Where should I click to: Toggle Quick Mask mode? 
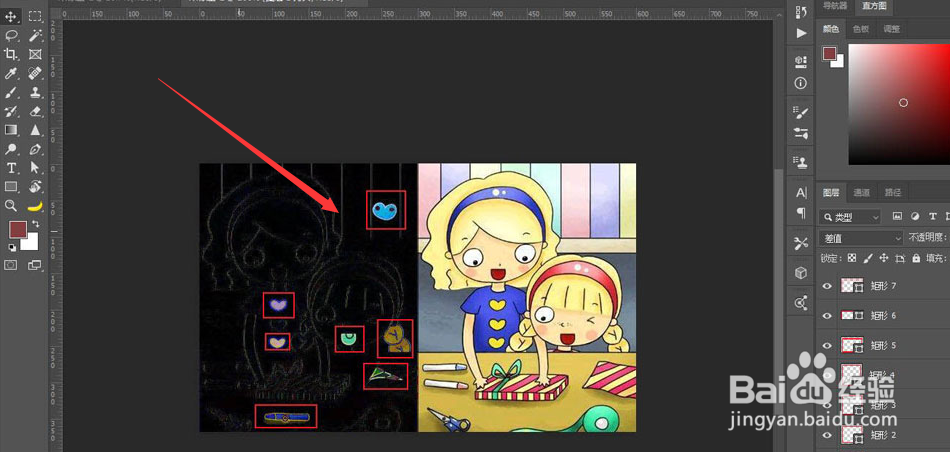11,265
